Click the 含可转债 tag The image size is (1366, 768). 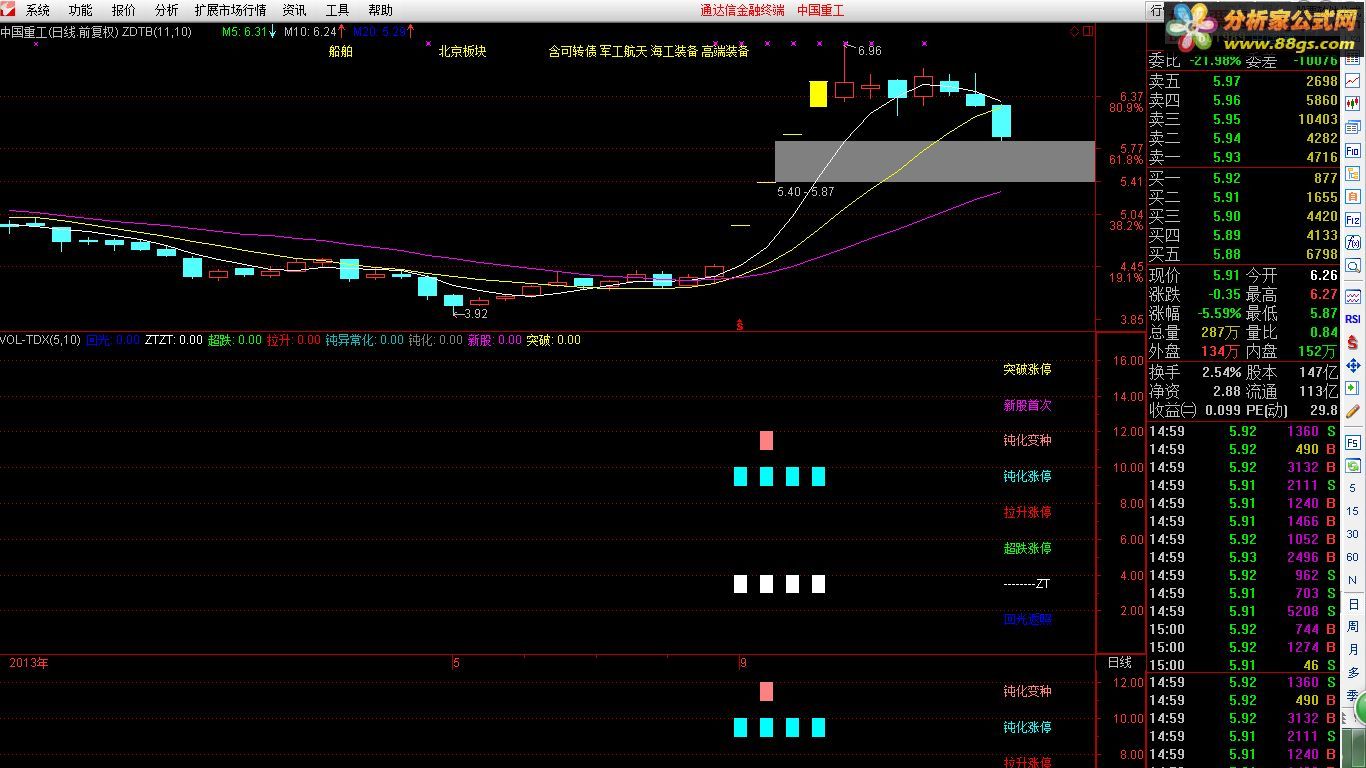(572, 51)
